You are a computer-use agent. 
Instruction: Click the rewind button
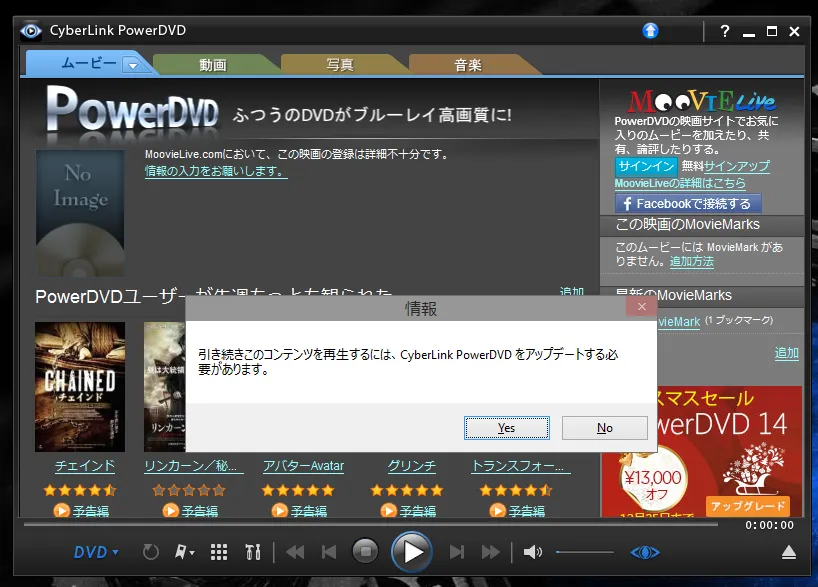point(295,552)
